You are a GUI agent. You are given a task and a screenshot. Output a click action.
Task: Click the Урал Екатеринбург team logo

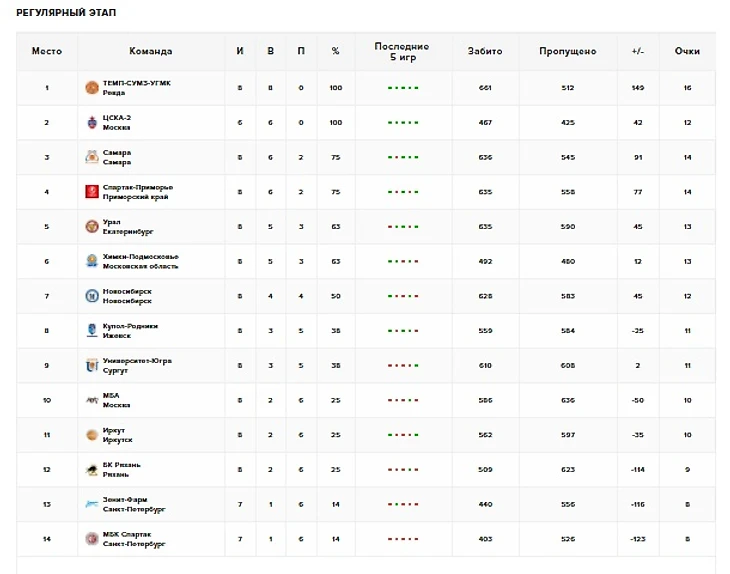(x=92, y=227)
